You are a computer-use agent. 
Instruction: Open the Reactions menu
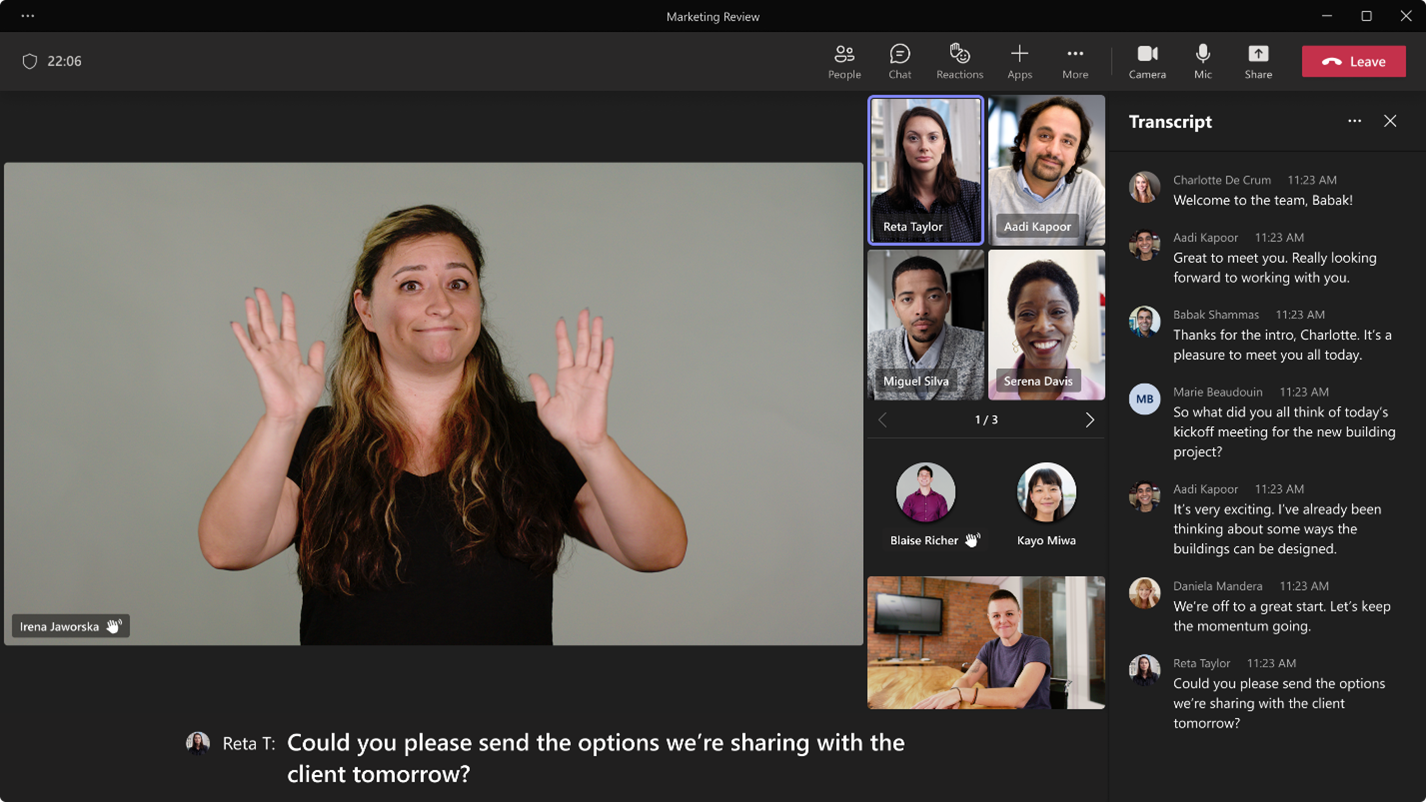coord(959,61)
